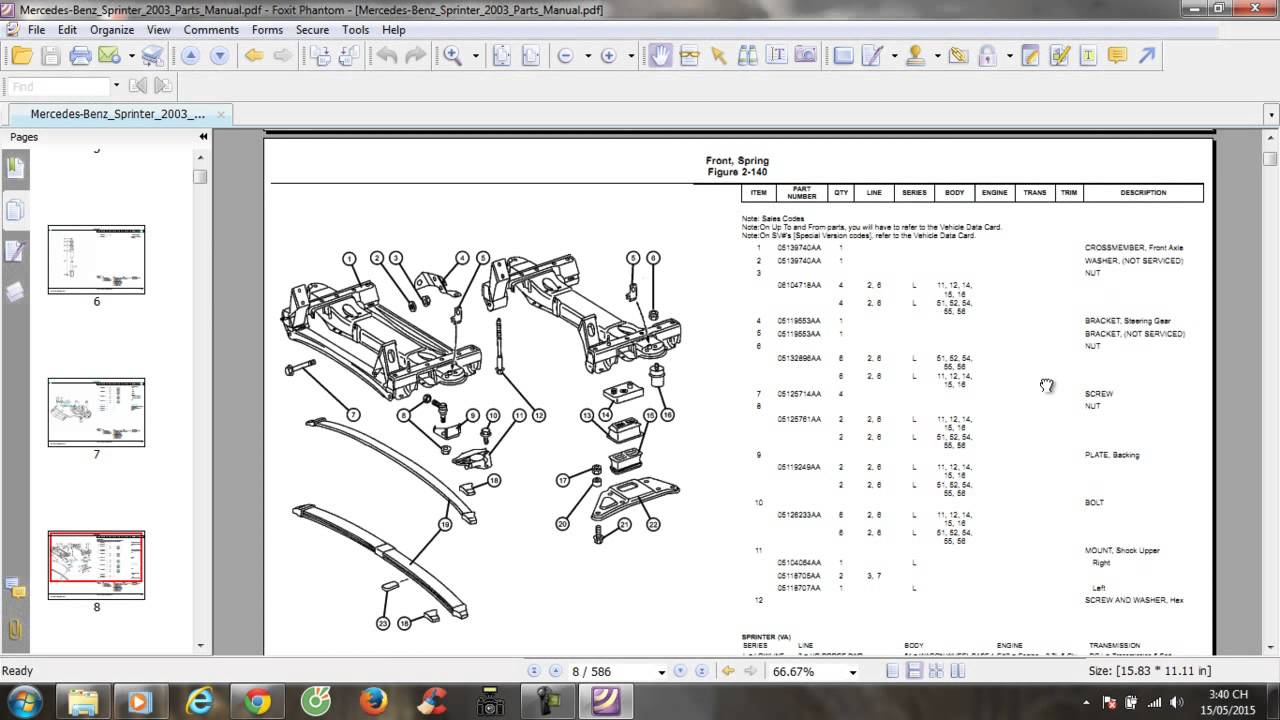Viewport: 1280px width, 720px height.
Task: Open the Tools menu
Action: click(x=355, y=30)
